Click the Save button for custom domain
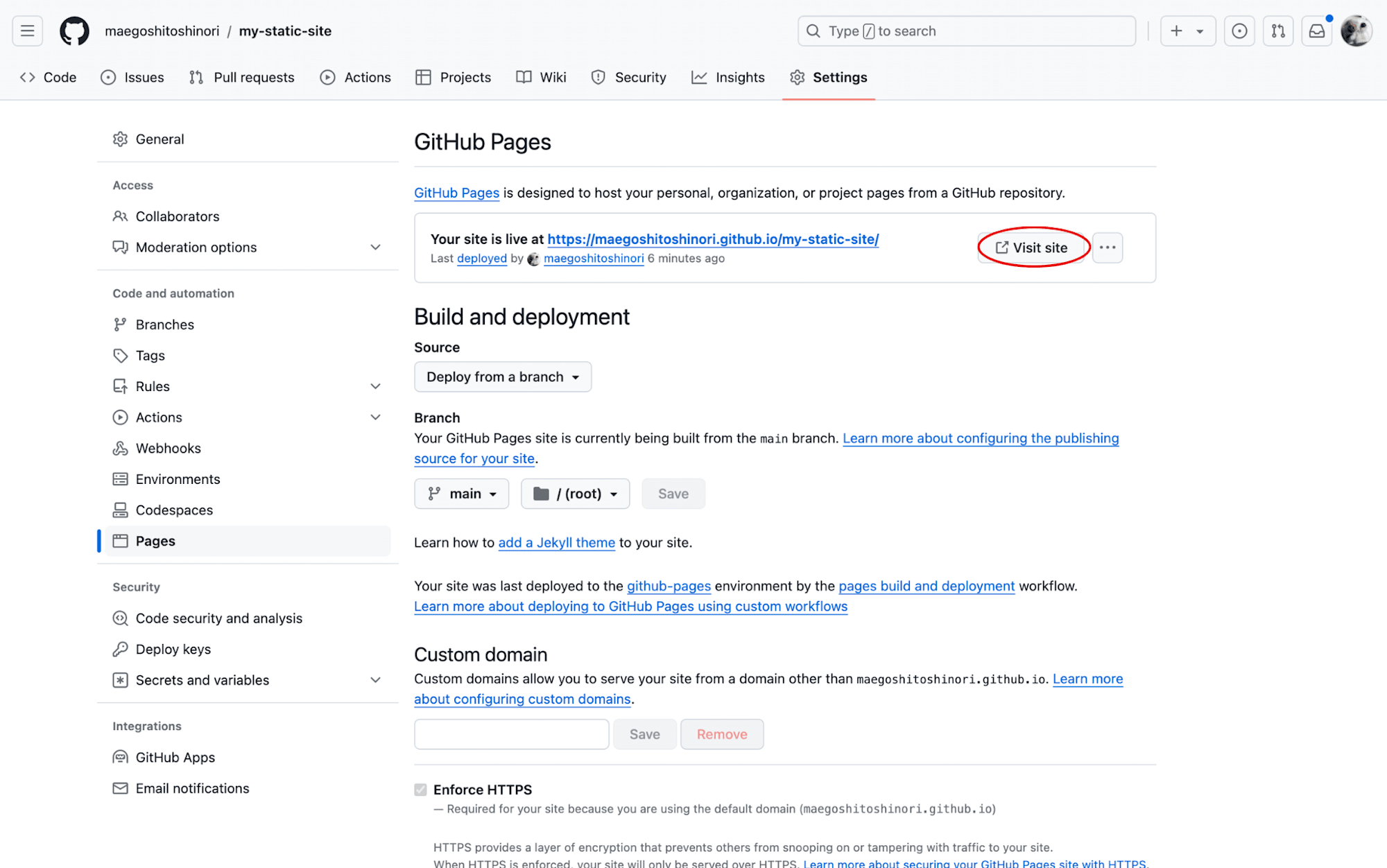This screenshot has height=868, width=1387. coord(645,734)
